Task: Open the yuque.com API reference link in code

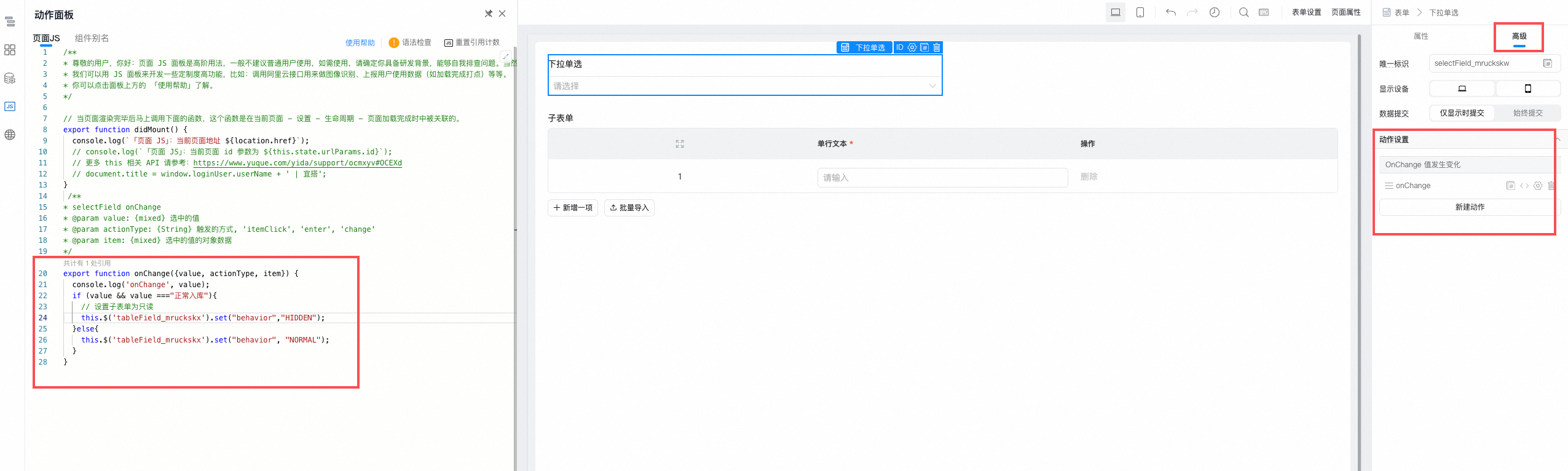Action: [x=297, y=163]
